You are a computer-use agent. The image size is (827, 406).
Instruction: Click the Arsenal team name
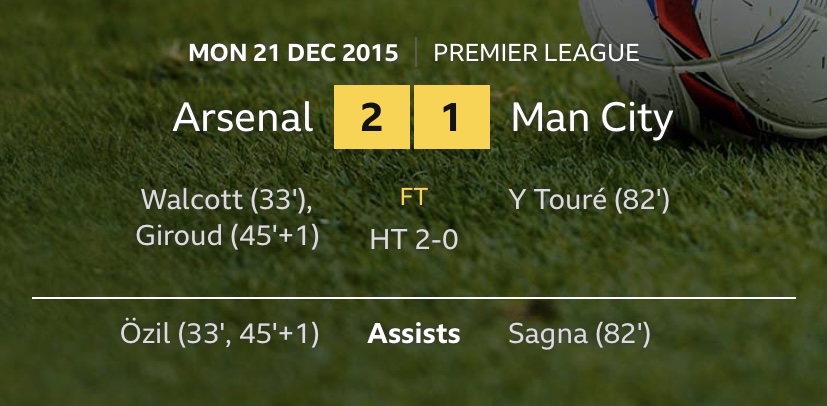coord(243,117)
